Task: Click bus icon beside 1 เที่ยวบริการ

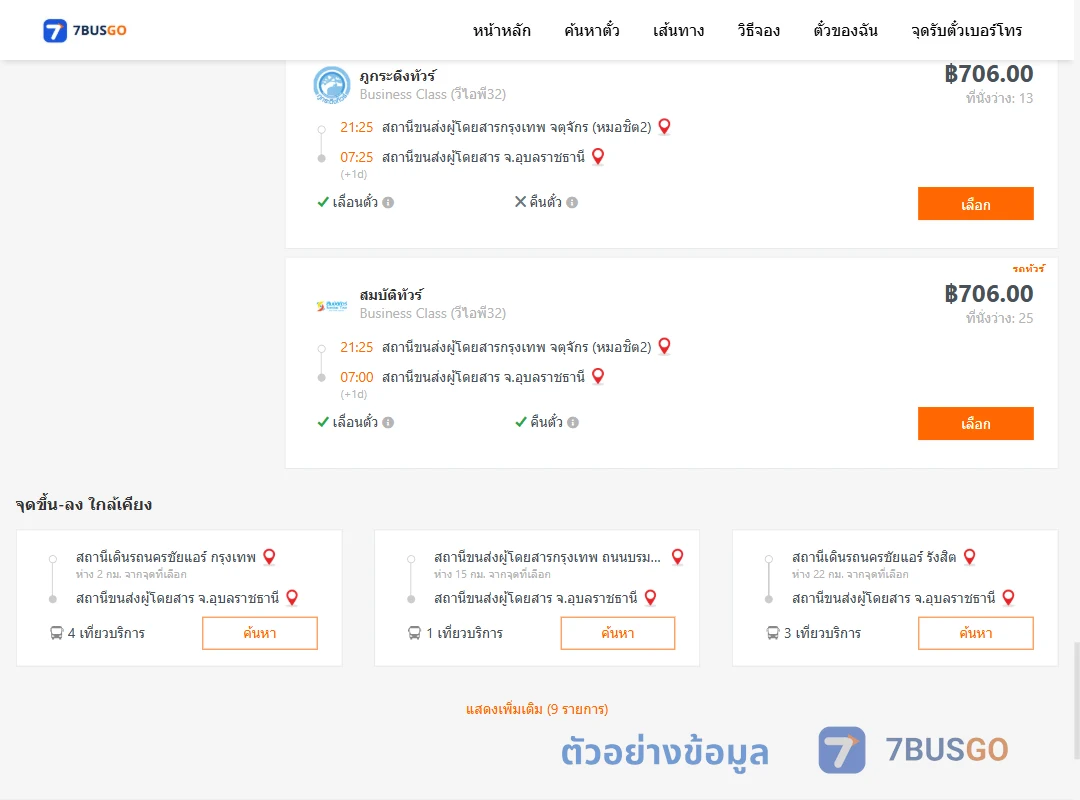Action: tap(414, 633)
